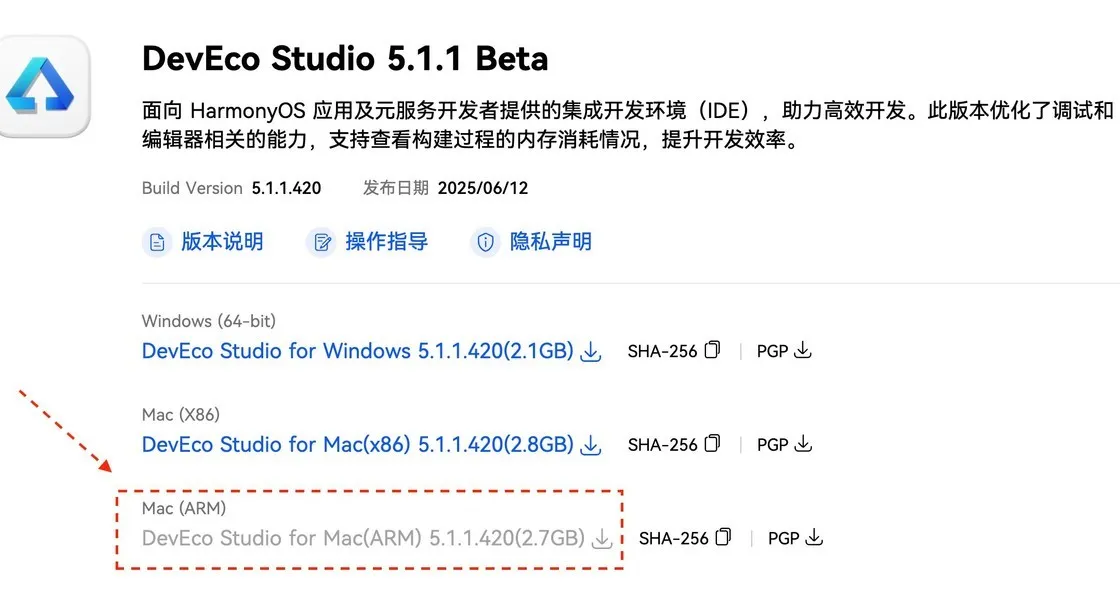Image resolution: width=1120 pixels, height=600 pixels.
Task: Copy SHA-256 for Mac(ARM) package
Action: click(x=723, y=538)
